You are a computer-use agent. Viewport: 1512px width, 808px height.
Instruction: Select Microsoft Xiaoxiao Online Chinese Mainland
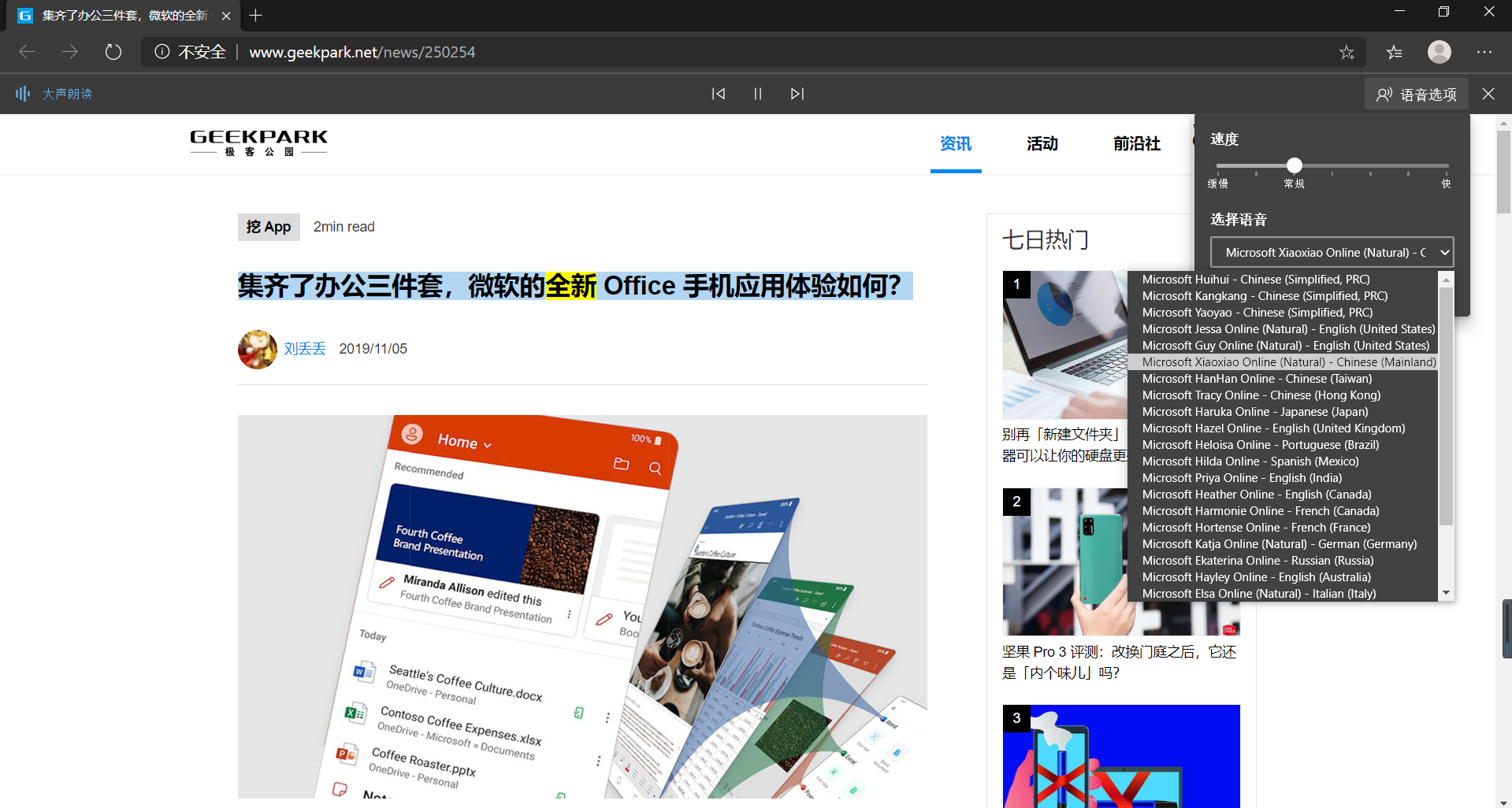point(1283,362)
